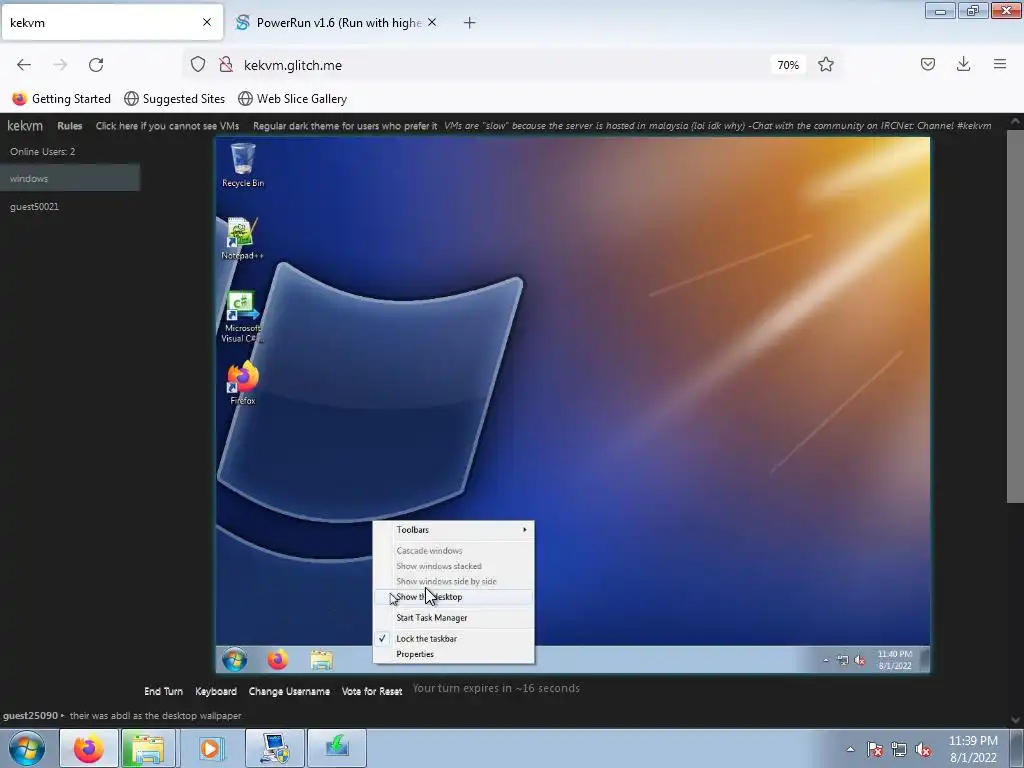Click Change Username
The width and height of the screenshot is (1024, 768).
tap(289, 691)
